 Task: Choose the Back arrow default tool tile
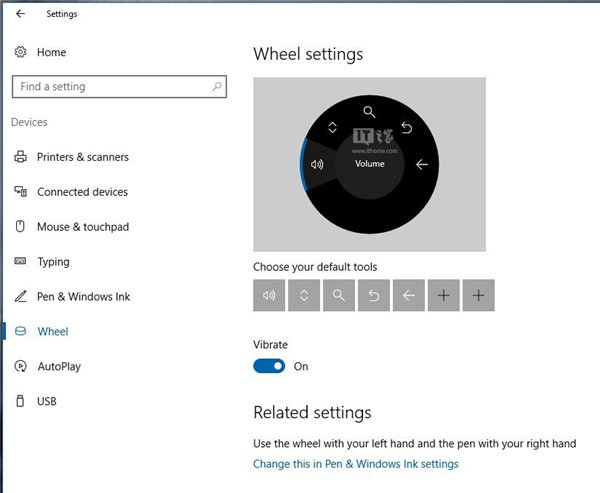point(409,295)
